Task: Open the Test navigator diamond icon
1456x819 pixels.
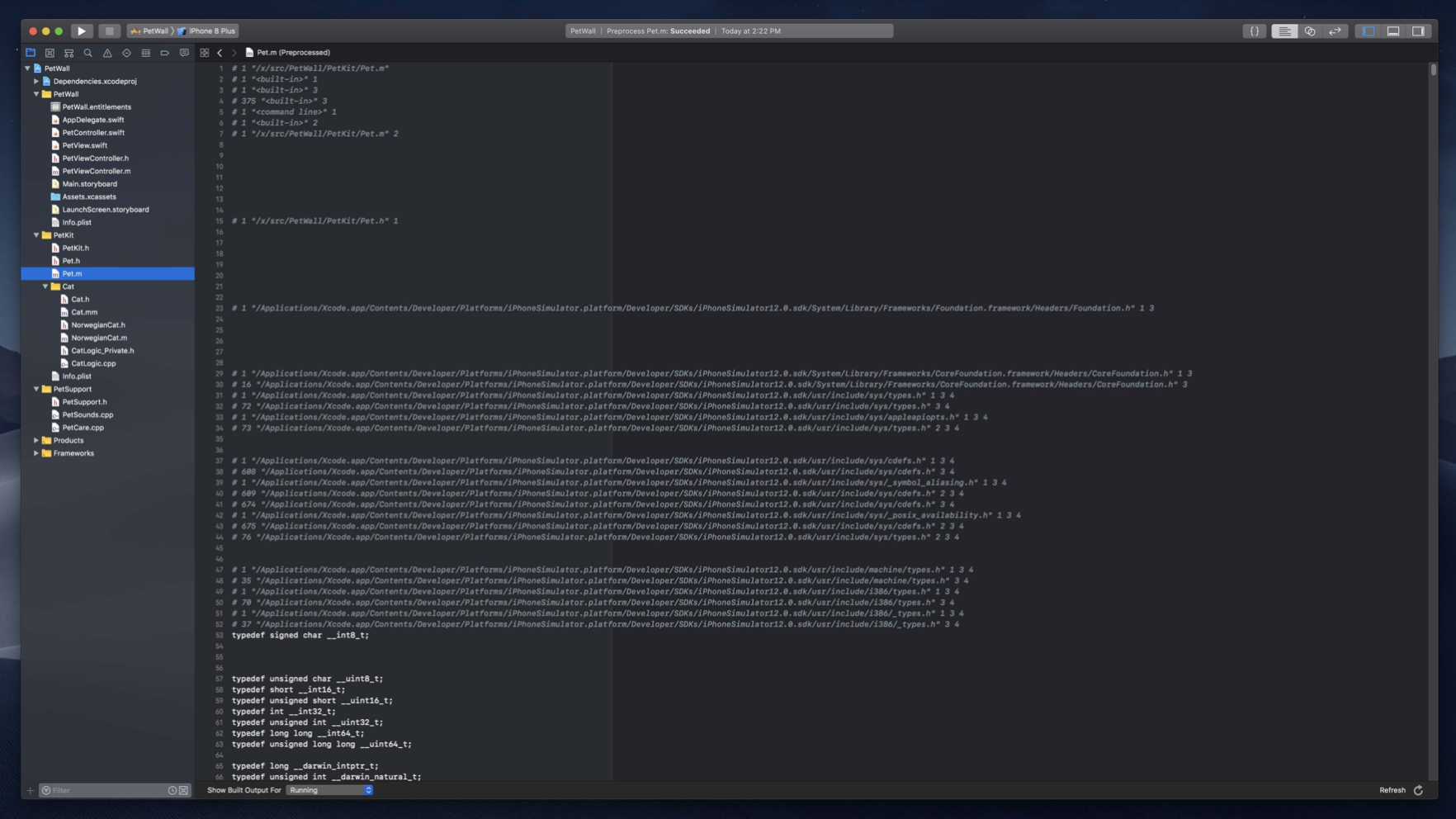Action: click(x=126, y=52)
